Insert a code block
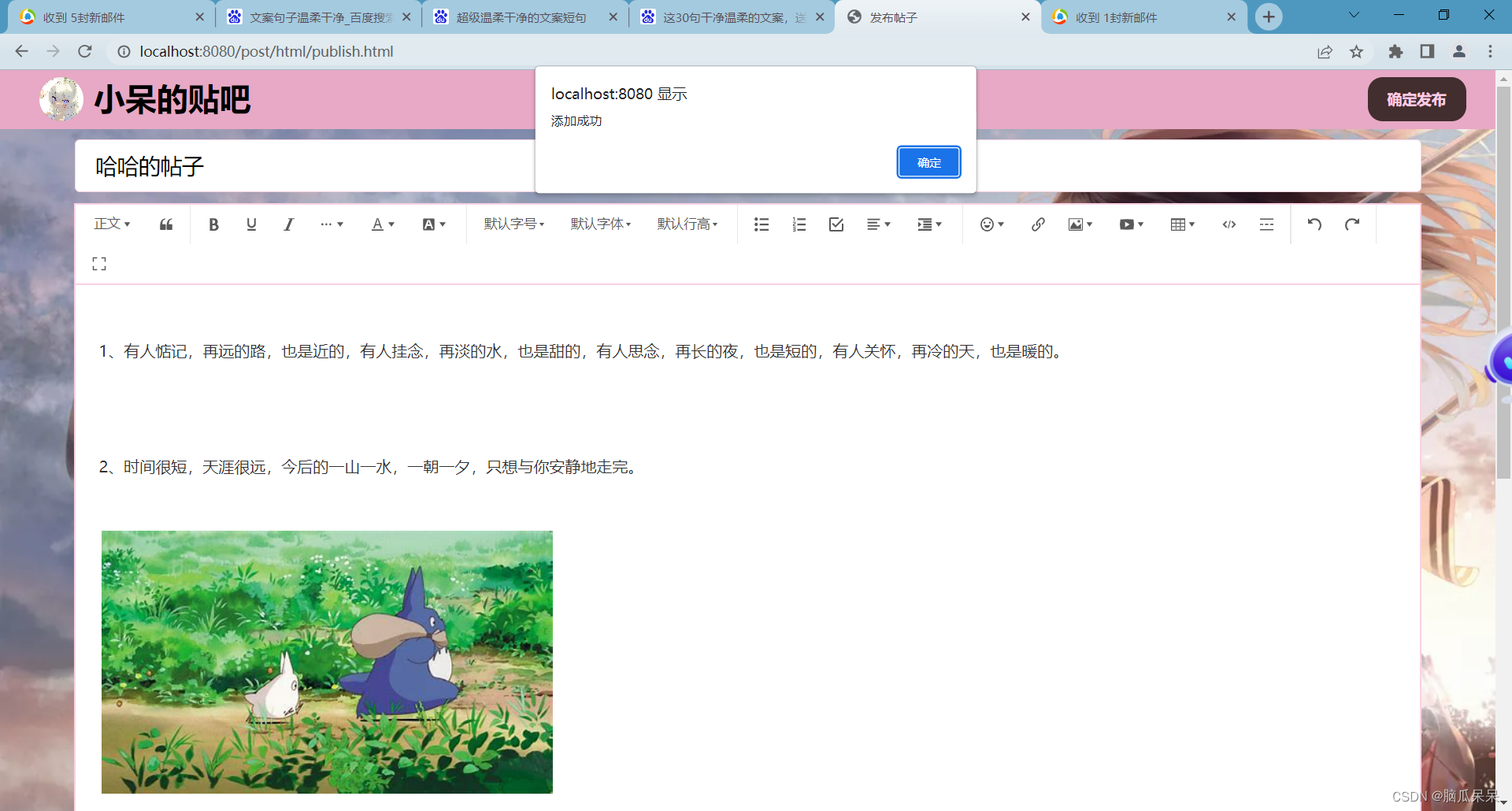1512x811 pixels. click(x=1229, y=224)
